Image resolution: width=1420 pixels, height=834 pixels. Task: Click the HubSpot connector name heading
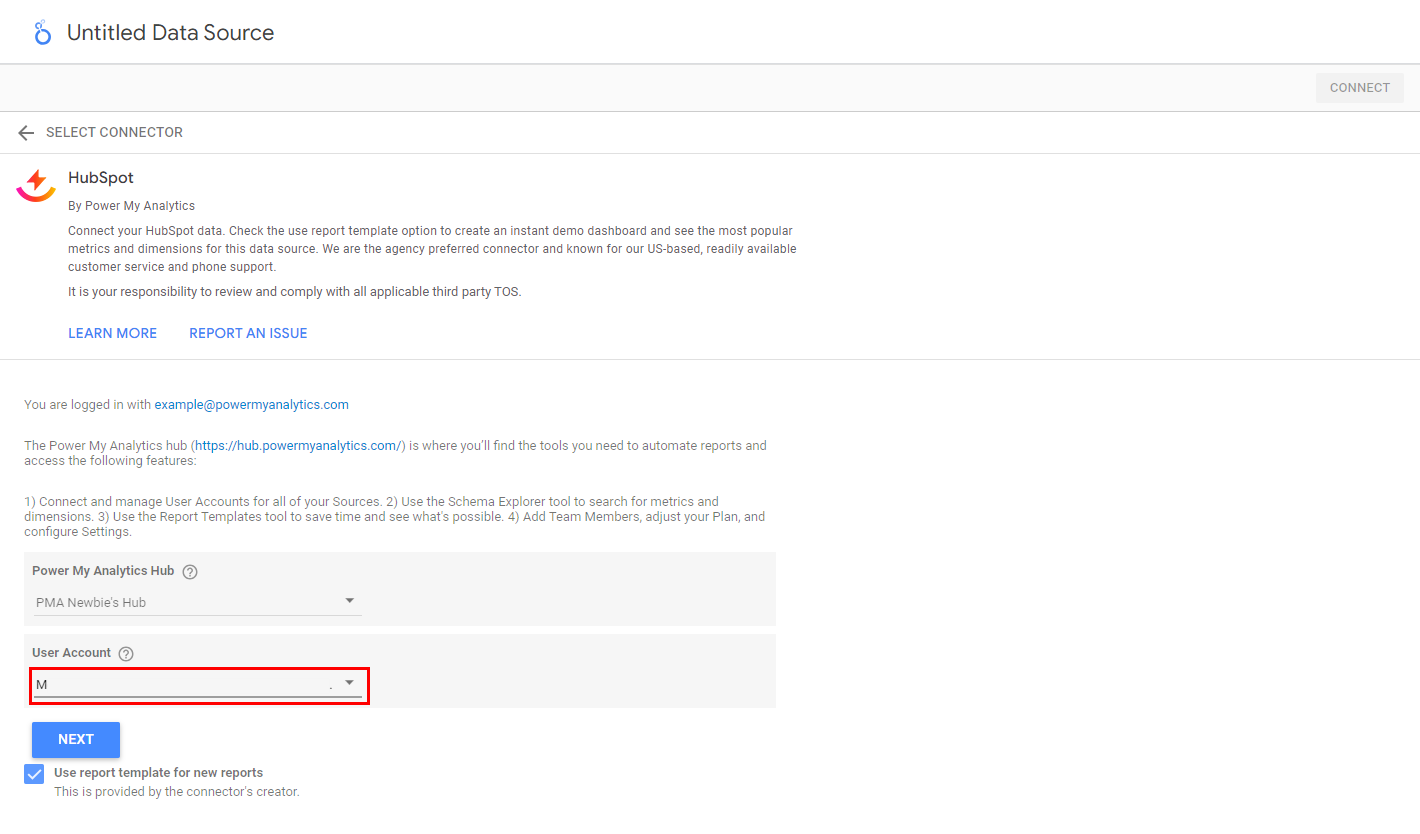point(100,178)
